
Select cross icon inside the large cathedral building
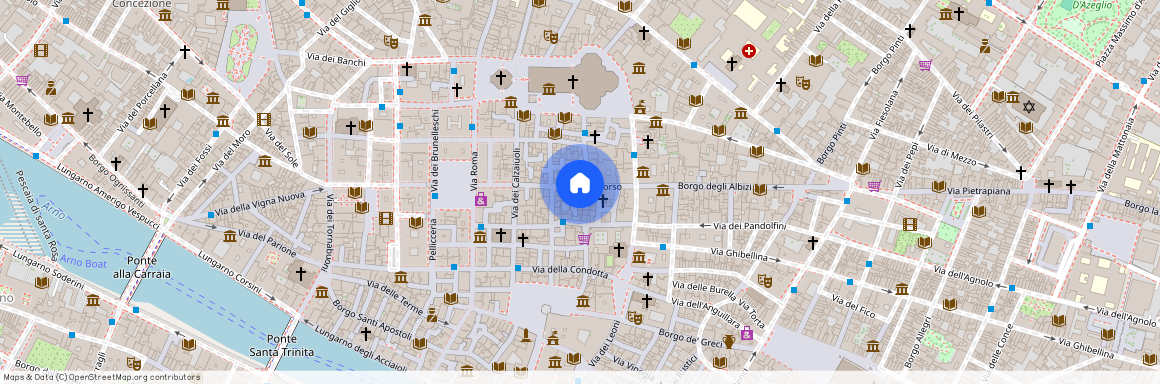[x=573, y=80]
